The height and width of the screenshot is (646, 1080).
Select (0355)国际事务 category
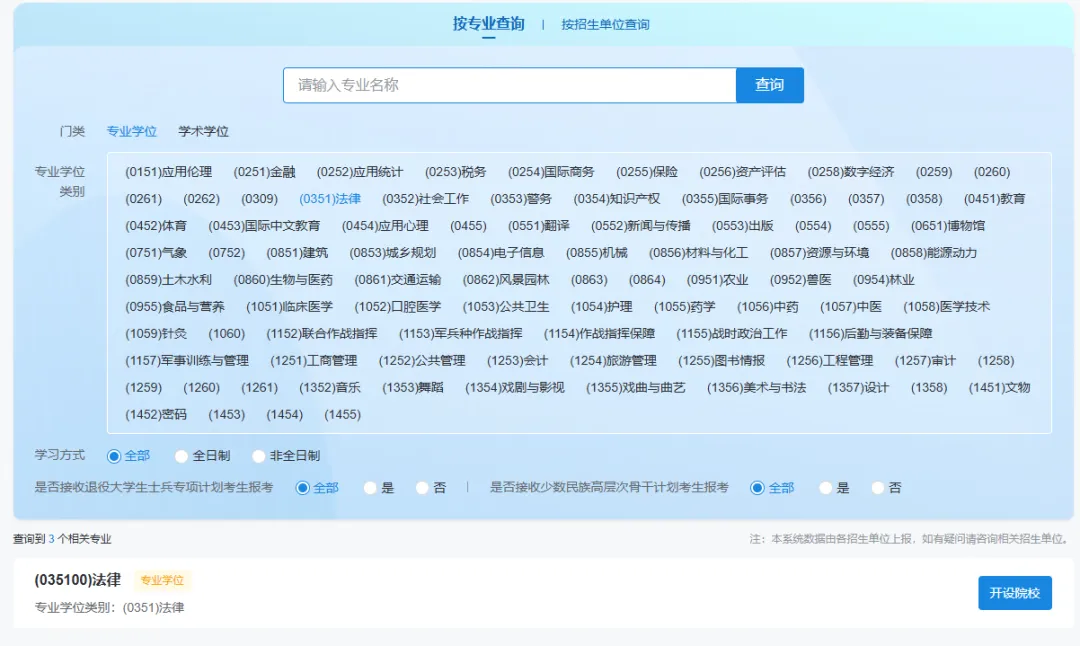pyautogui.click(x=725, y=199)
